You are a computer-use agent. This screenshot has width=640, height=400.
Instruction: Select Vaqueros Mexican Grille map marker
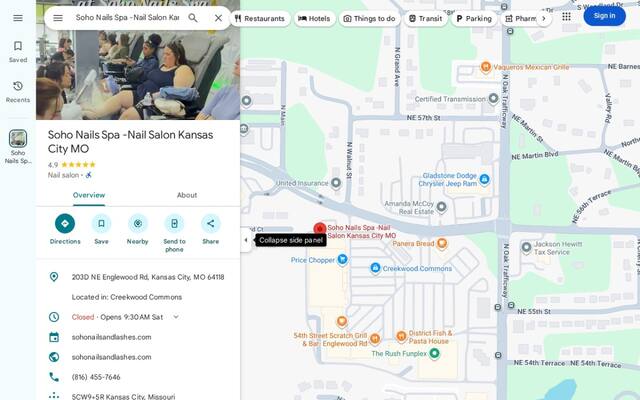(x=485, y=67)
